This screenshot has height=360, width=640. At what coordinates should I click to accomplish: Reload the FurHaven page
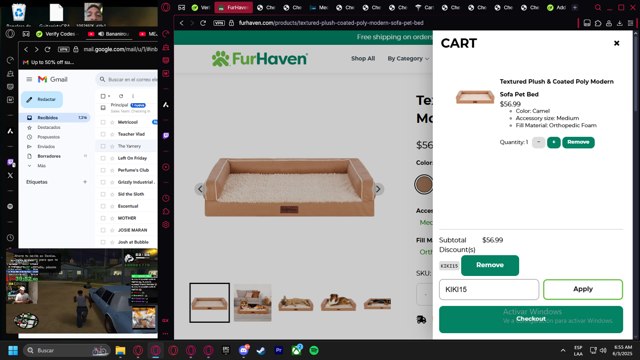pos(203,23)
